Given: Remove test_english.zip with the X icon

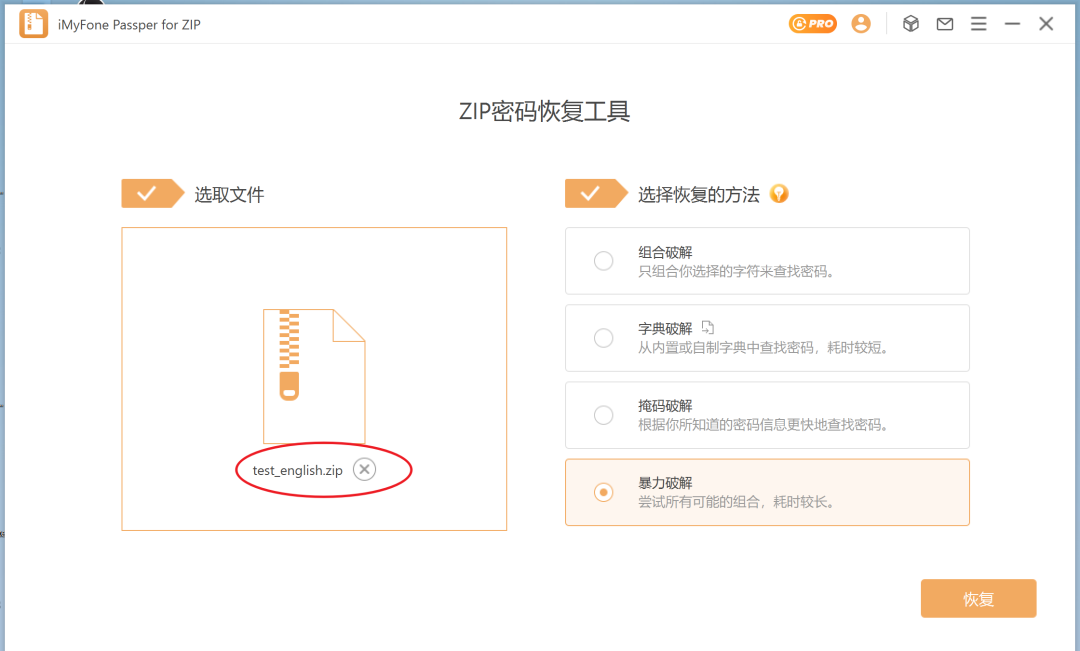Looking at the screenshot, I should tap(364, 469).
